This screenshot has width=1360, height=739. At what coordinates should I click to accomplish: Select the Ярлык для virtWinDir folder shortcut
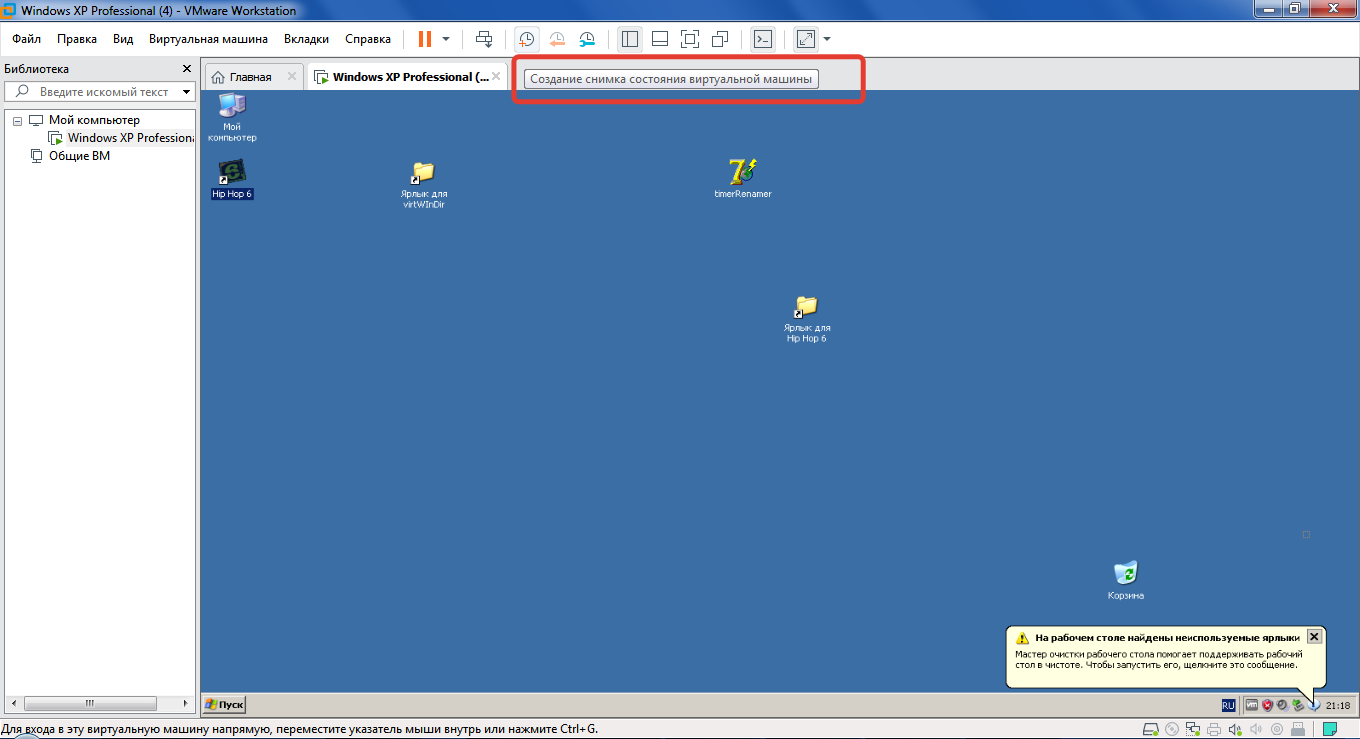pyautogui.click(x=423, y=184)
